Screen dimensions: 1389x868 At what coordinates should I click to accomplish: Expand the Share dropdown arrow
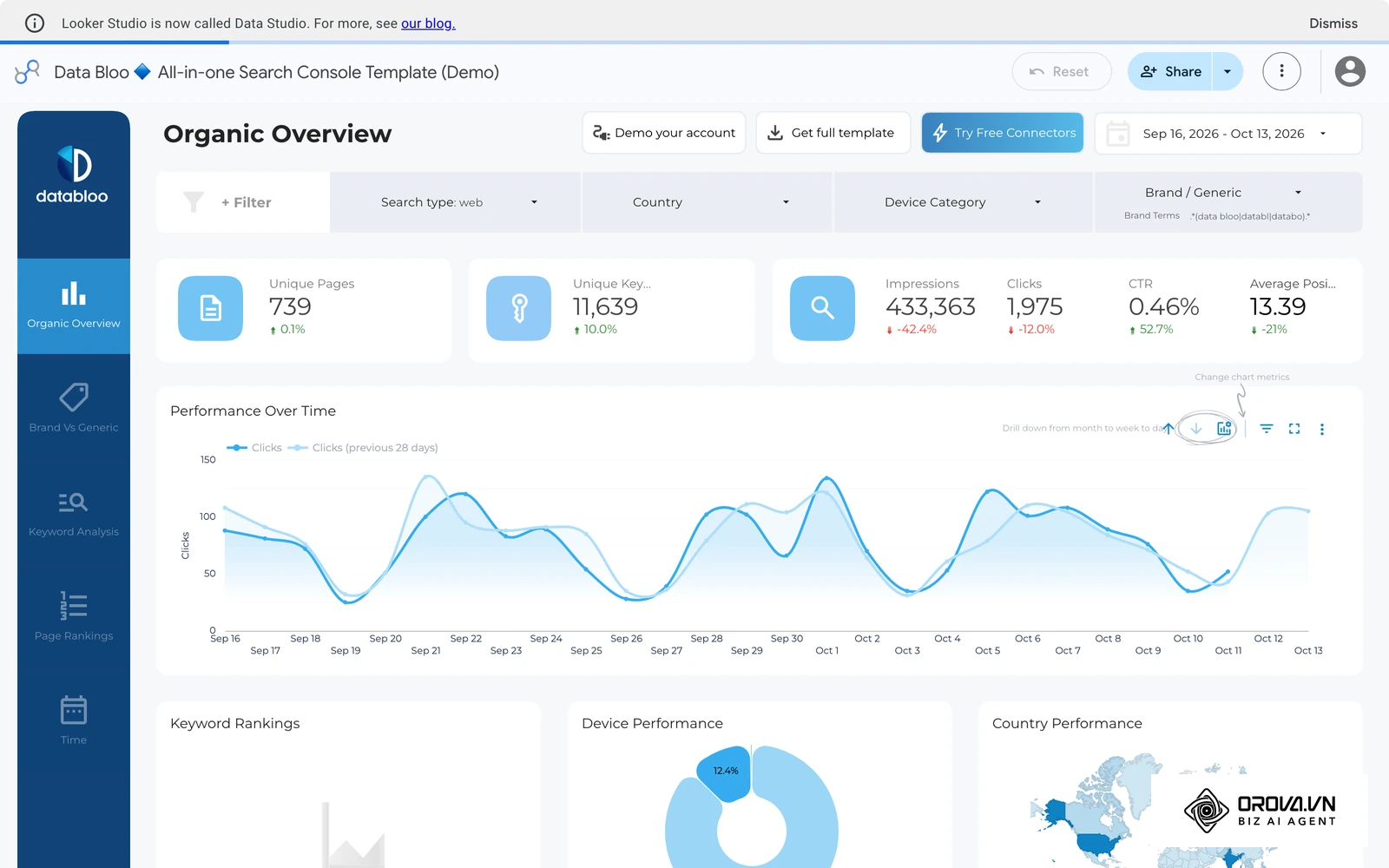point(1228,71)
